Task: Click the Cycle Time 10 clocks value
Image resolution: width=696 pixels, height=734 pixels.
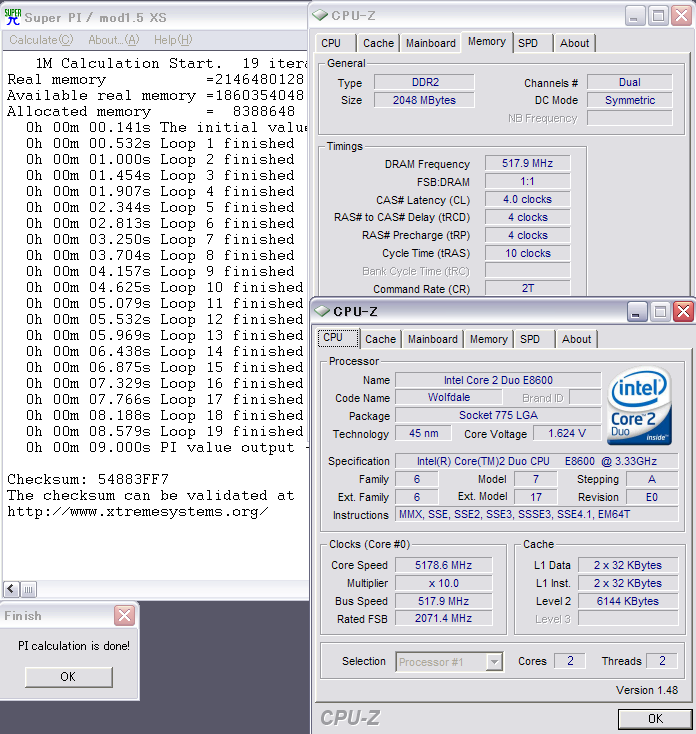Action: 527,253
